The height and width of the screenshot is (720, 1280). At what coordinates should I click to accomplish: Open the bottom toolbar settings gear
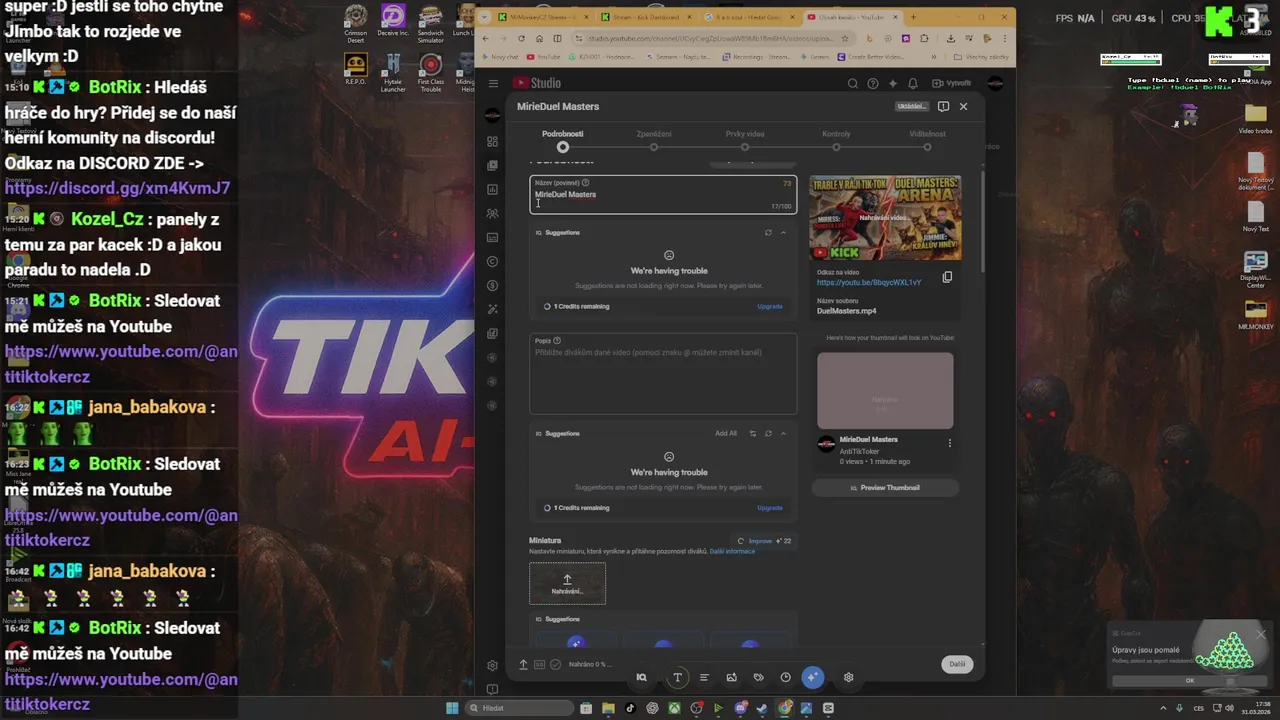coord(848,677)
